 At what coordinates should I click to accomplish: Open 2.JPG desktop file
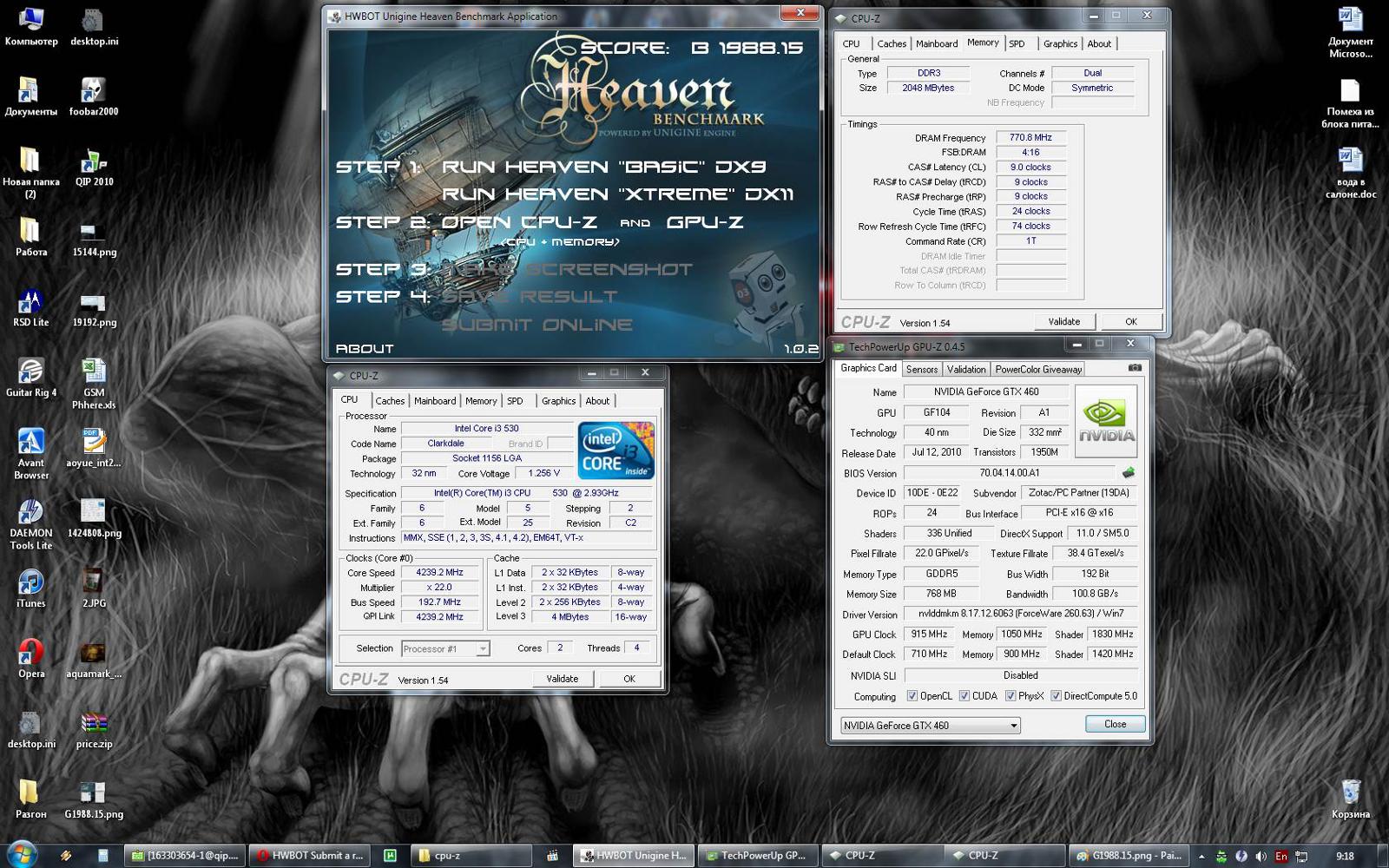click(x=94, y=588)
